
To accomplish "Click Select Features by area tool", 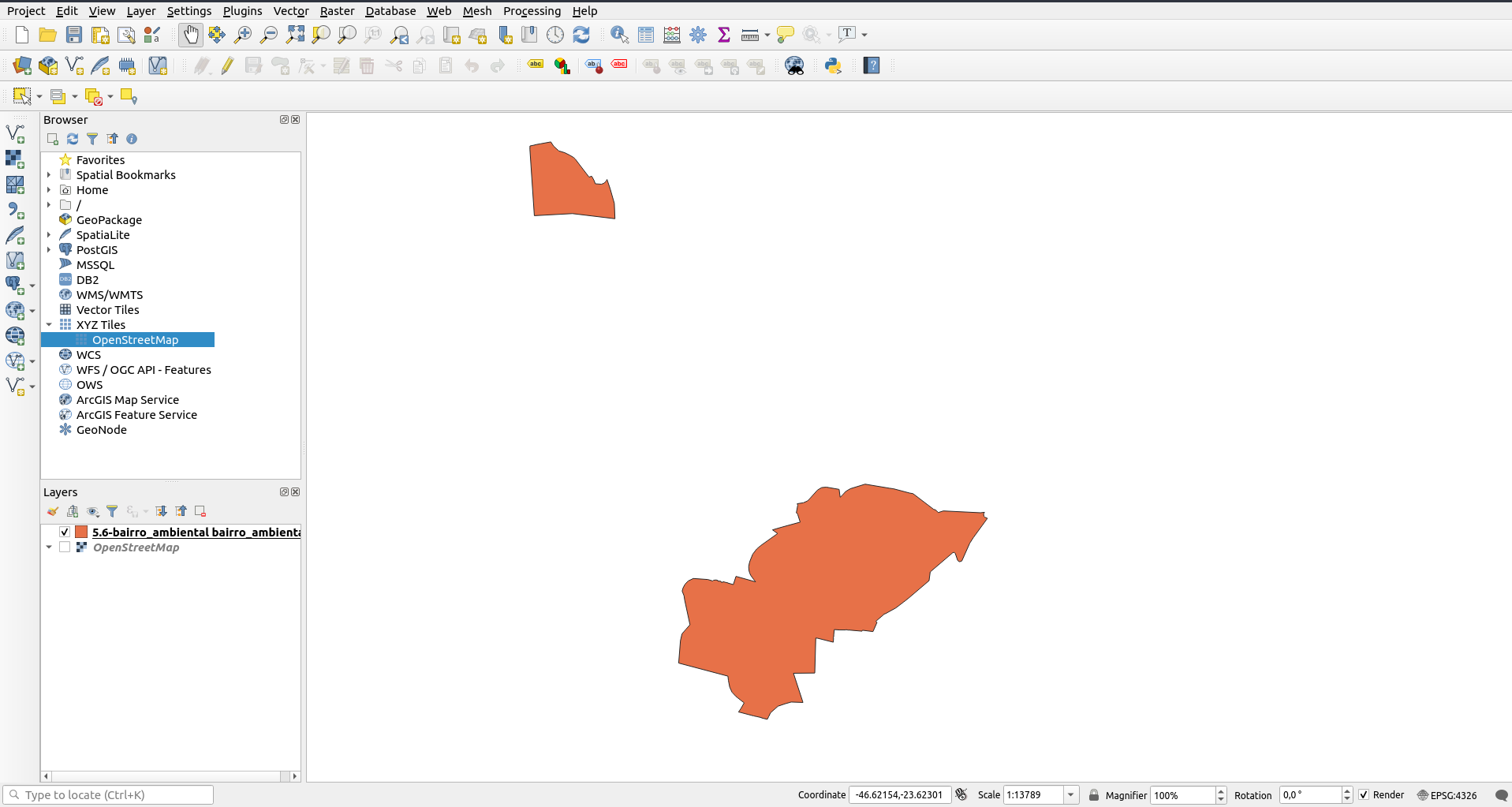I will 22,96.
